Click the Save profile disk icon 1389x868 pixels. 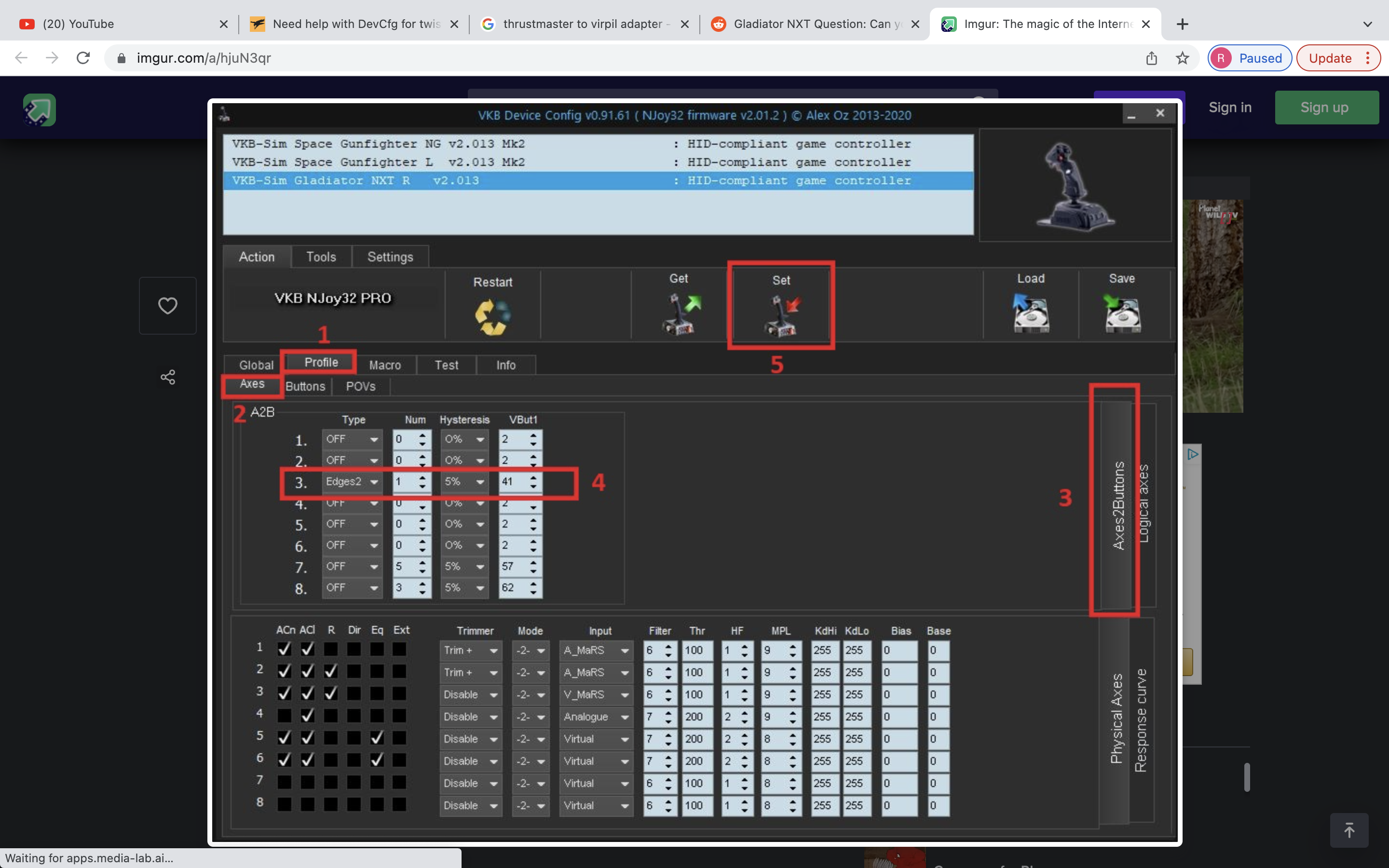(x=1122, y=313)
